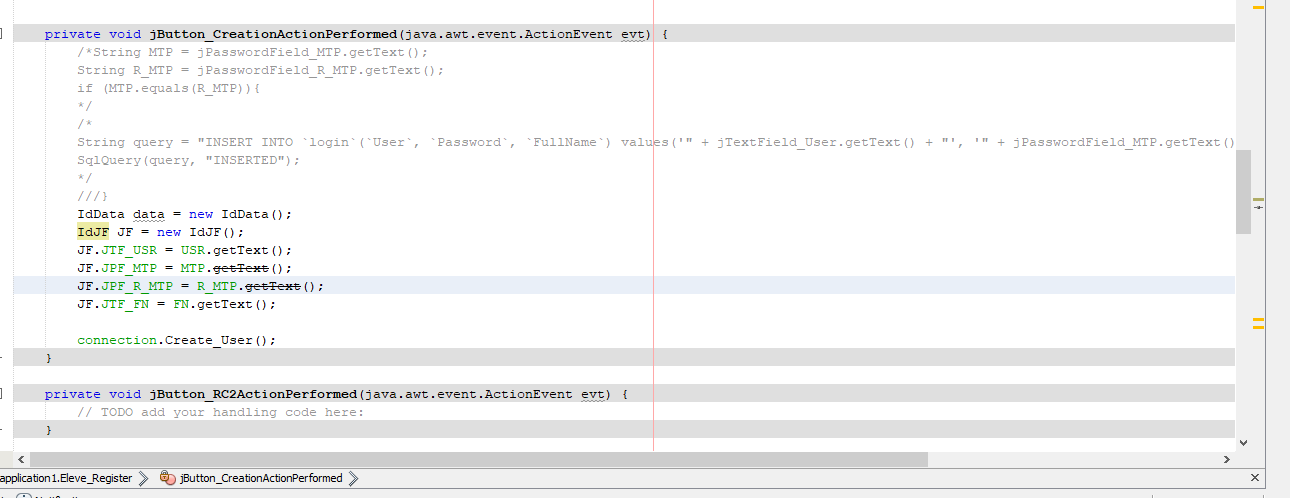
Task: Click String R_MTP = jPasswordField_R_MTP.getText() line
Action: point(260,70)
